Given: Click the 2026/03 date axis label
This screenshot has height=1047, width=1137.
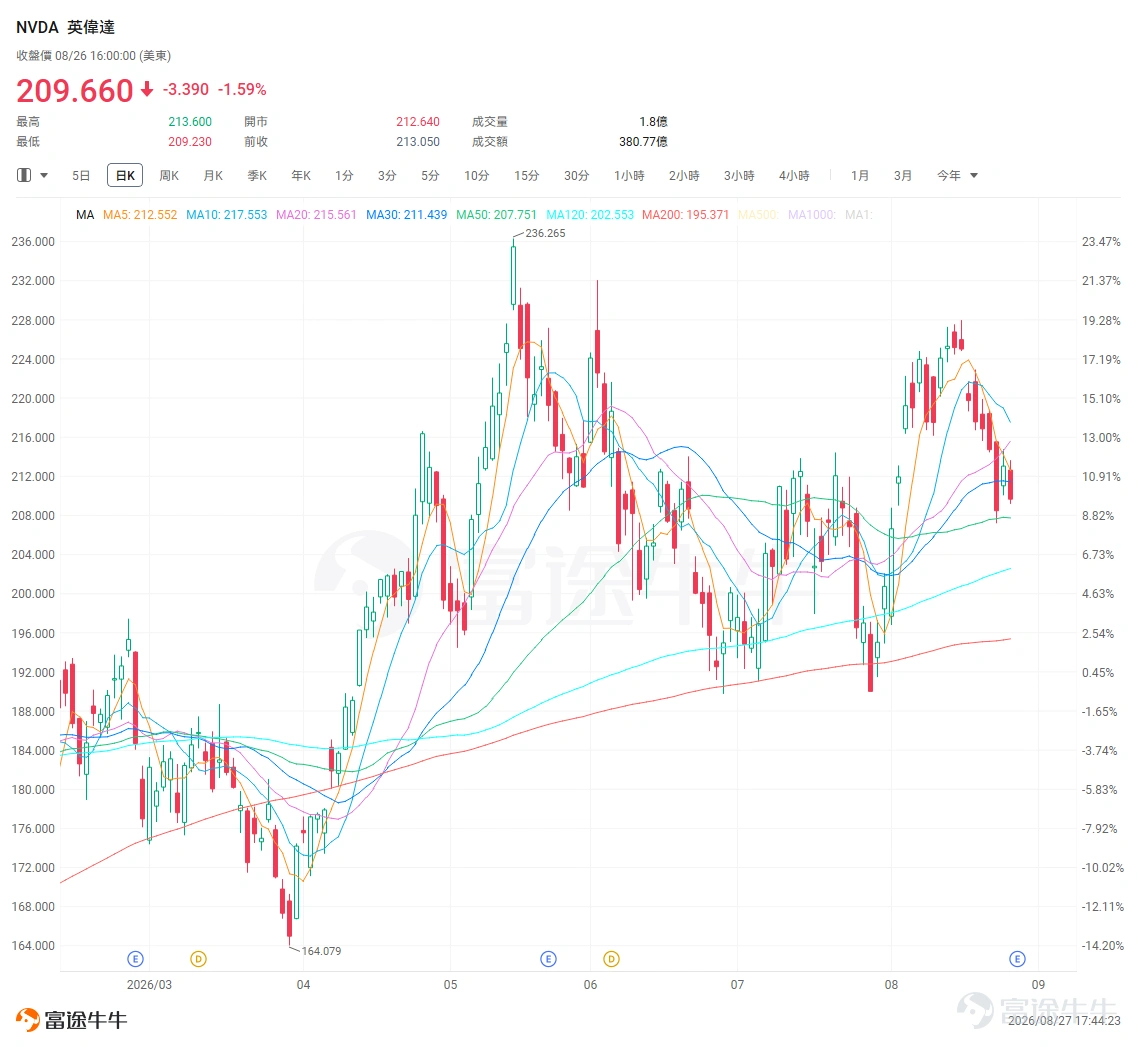Looking at the screenshot, I should (149, 985).
